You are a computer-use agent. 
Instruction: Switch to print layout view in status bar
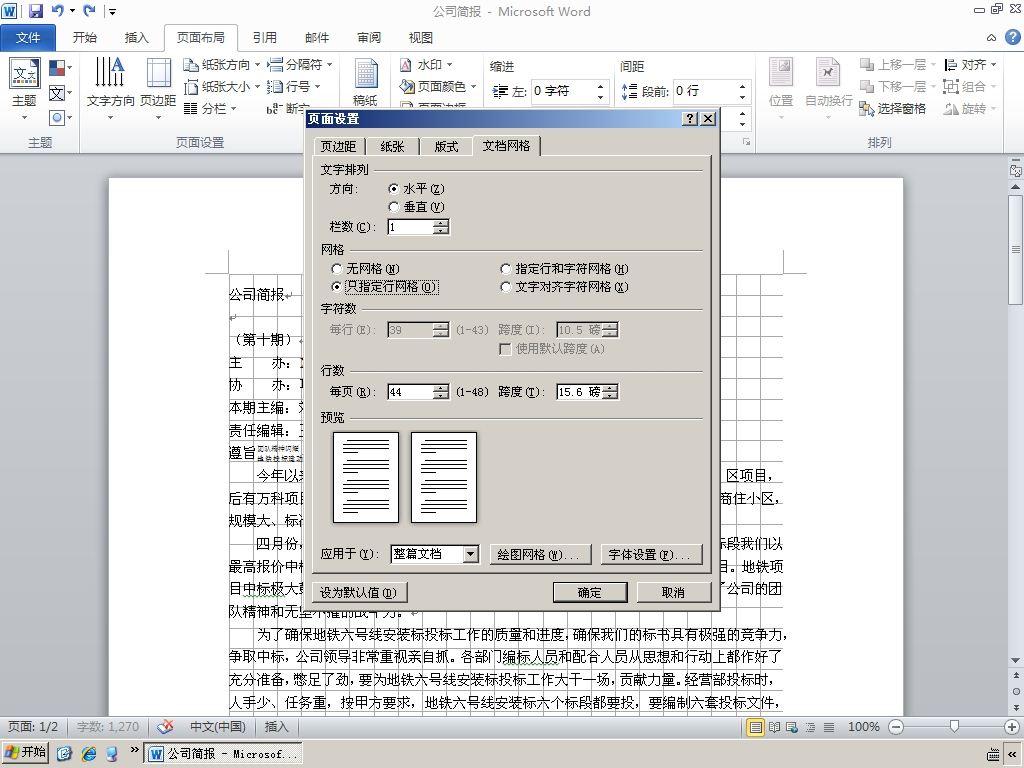[x=756, y=727]
